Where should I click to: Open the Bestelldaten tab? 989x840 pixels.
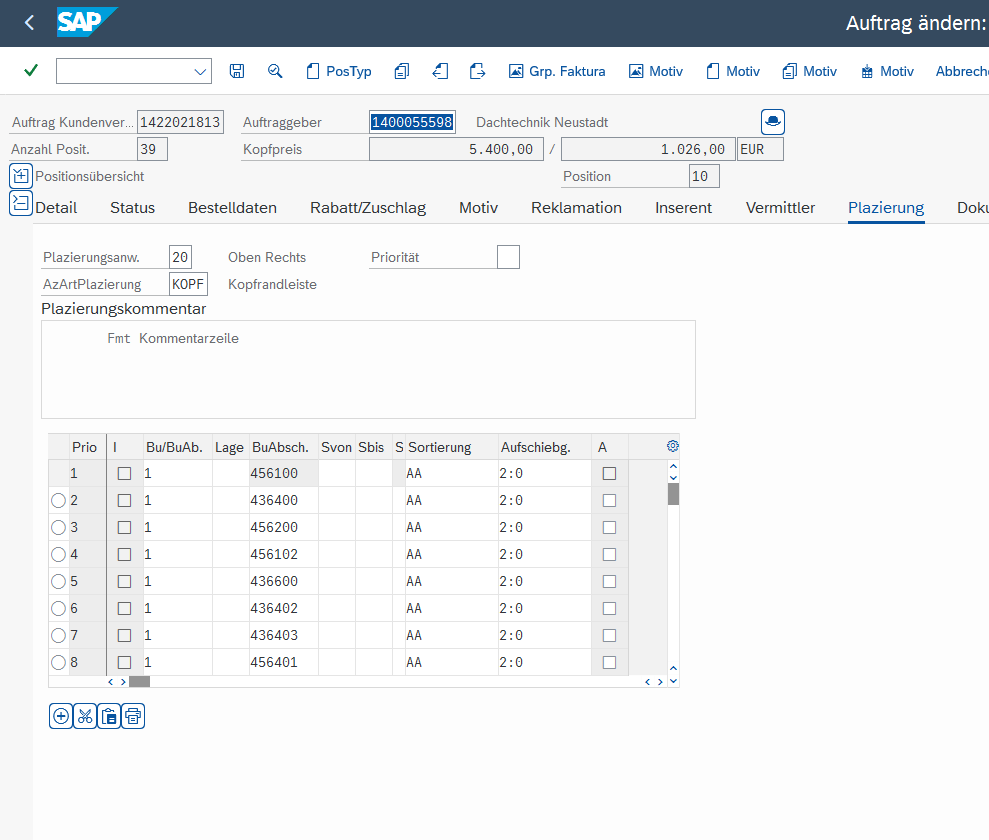pyautogui.click(x=232, y=207)
